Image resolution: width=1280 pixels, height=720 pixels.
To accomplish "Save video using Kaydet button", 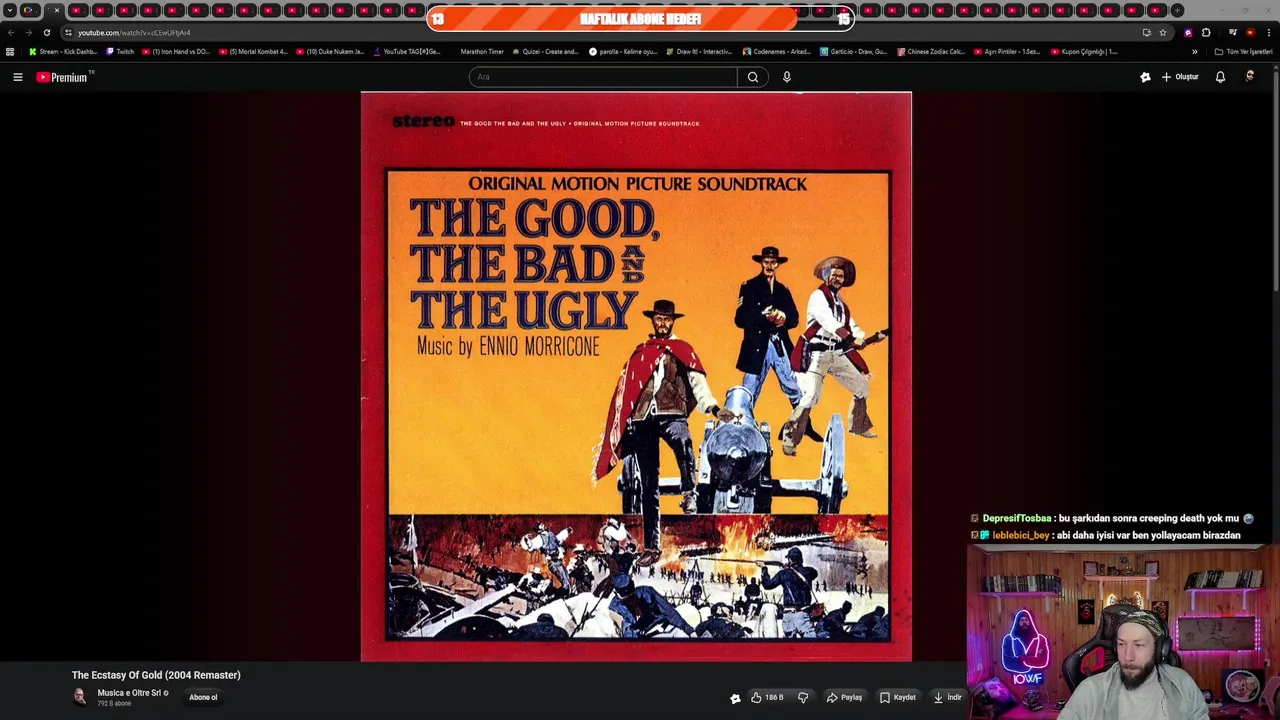I will [897, 698].
